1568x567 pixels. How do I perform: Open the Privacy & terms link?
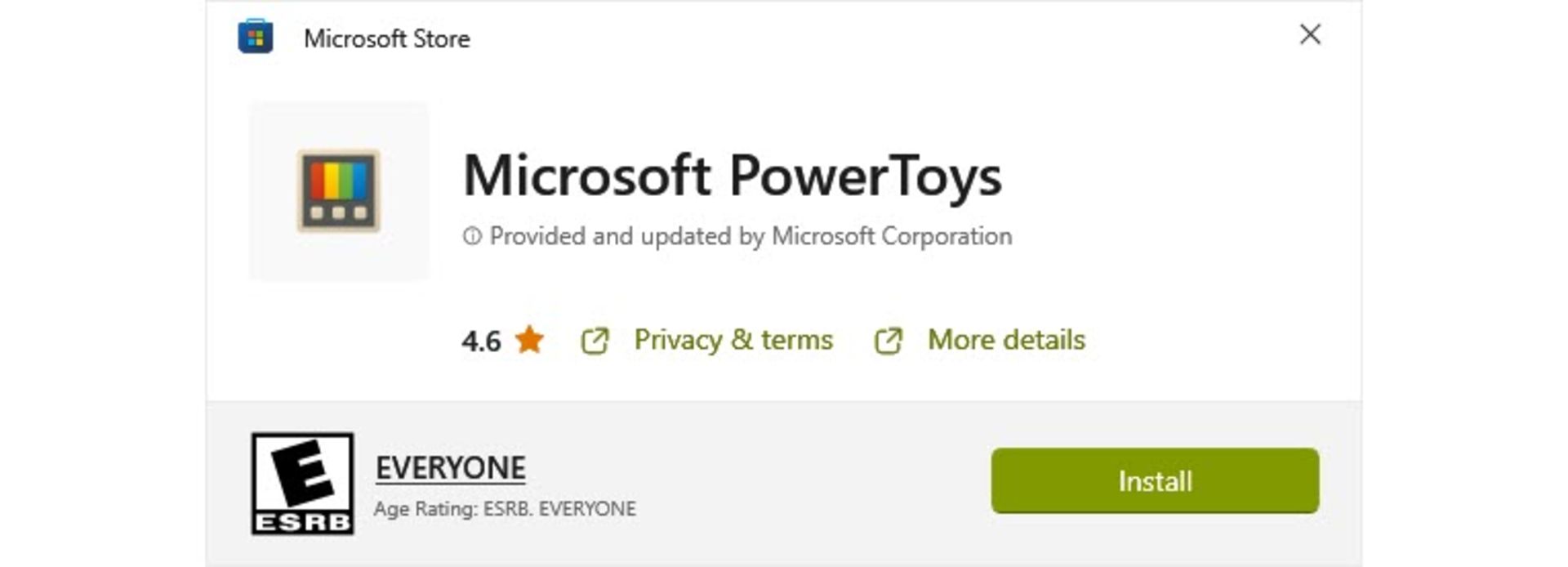click(733, 340)
